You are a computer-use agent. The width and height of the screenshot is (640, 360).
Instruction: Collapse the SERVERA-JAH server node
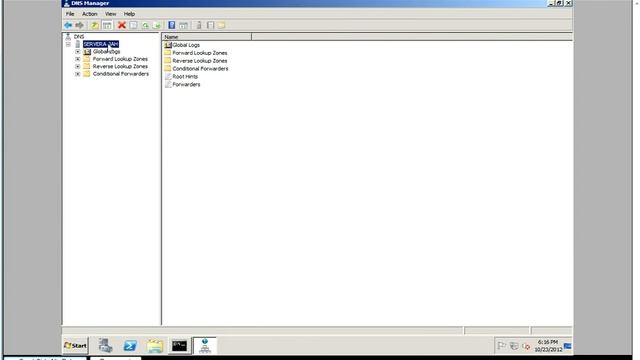[68, 44]
